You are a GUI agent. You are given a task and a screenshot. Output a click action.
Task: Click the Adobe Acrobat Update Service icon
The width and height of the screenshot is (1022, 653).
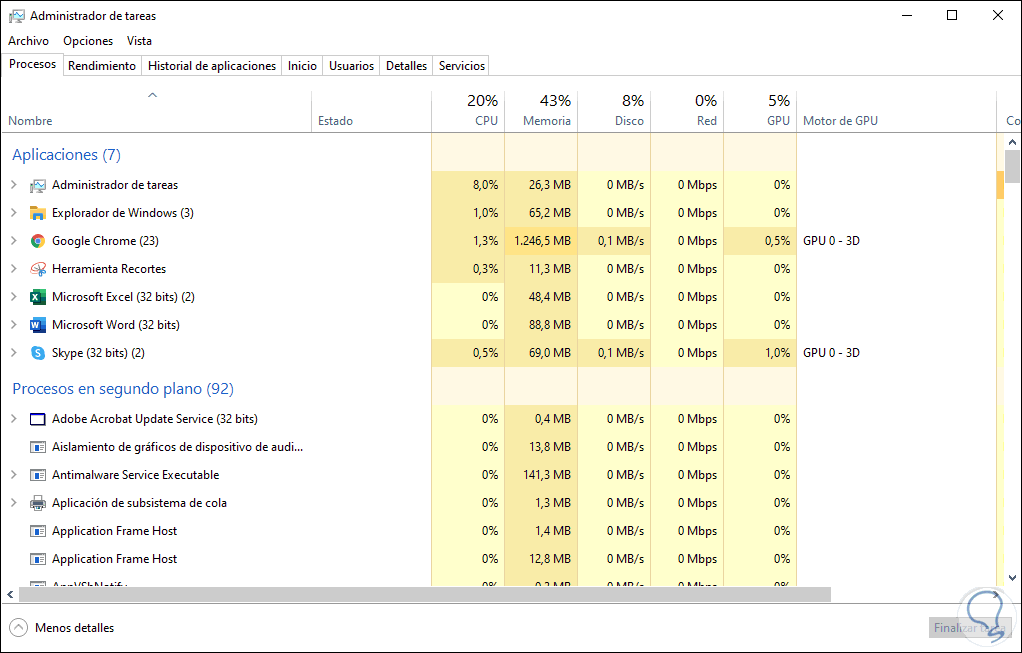38,419
